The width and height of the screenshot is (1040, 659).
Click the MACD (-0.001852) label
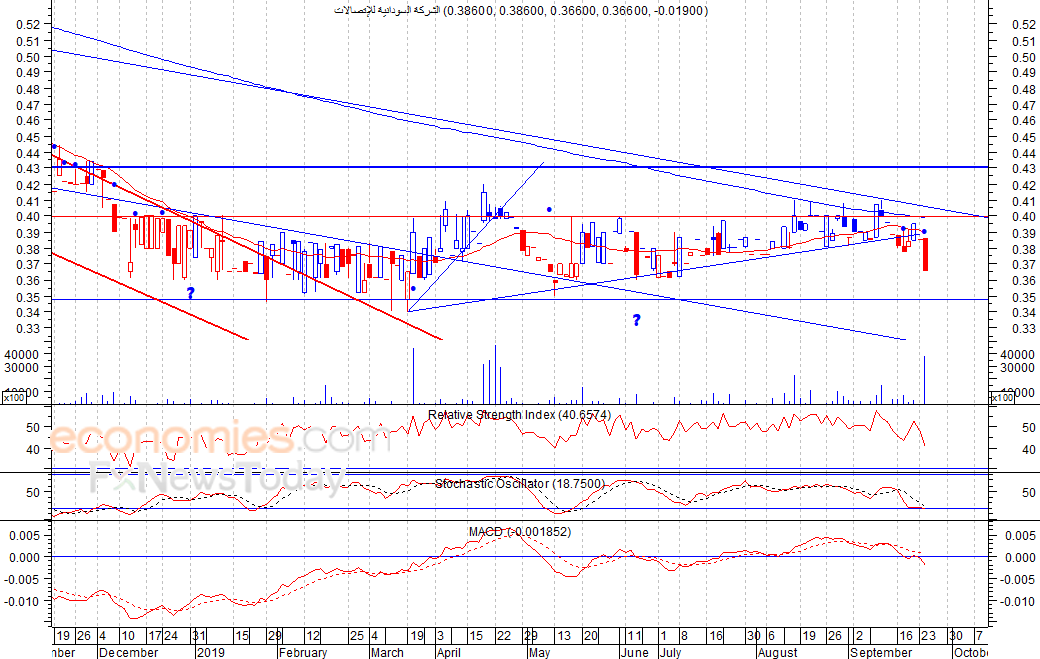pos(519,532)
